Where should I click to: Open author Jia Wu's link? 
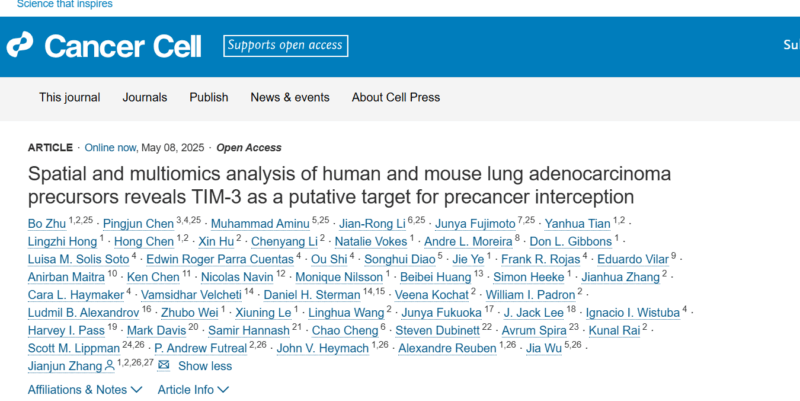(x=543, y=348)
